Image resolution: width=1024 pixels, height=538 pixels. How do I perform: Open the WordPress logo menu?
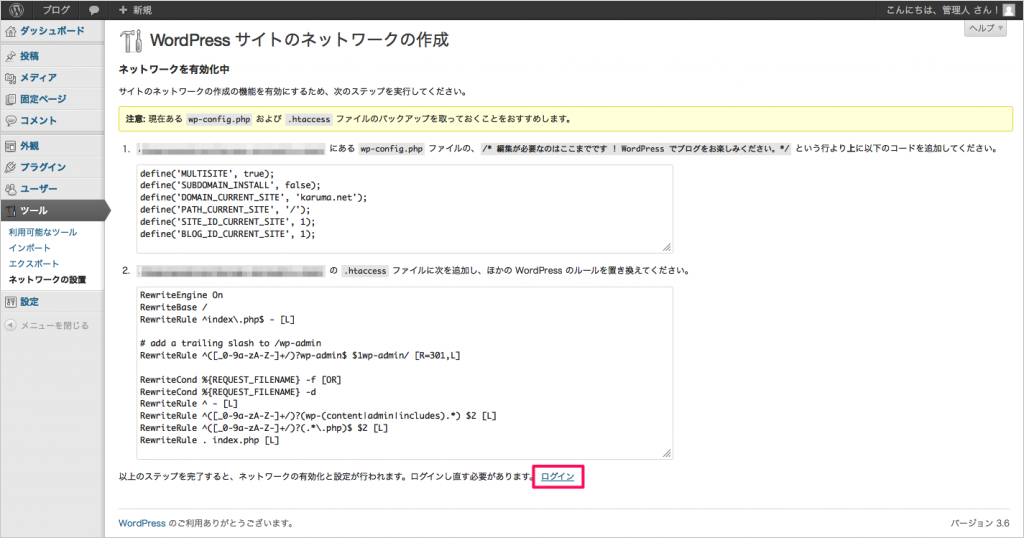(16, 10)
